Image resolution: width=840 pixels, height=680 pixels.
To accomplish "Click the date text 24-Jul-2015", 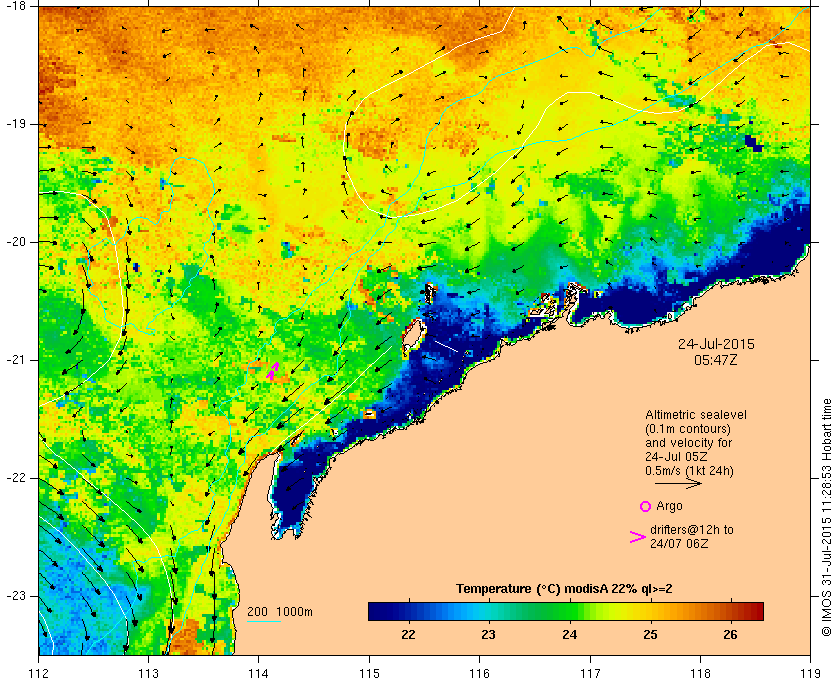I will tap(716, 344).
